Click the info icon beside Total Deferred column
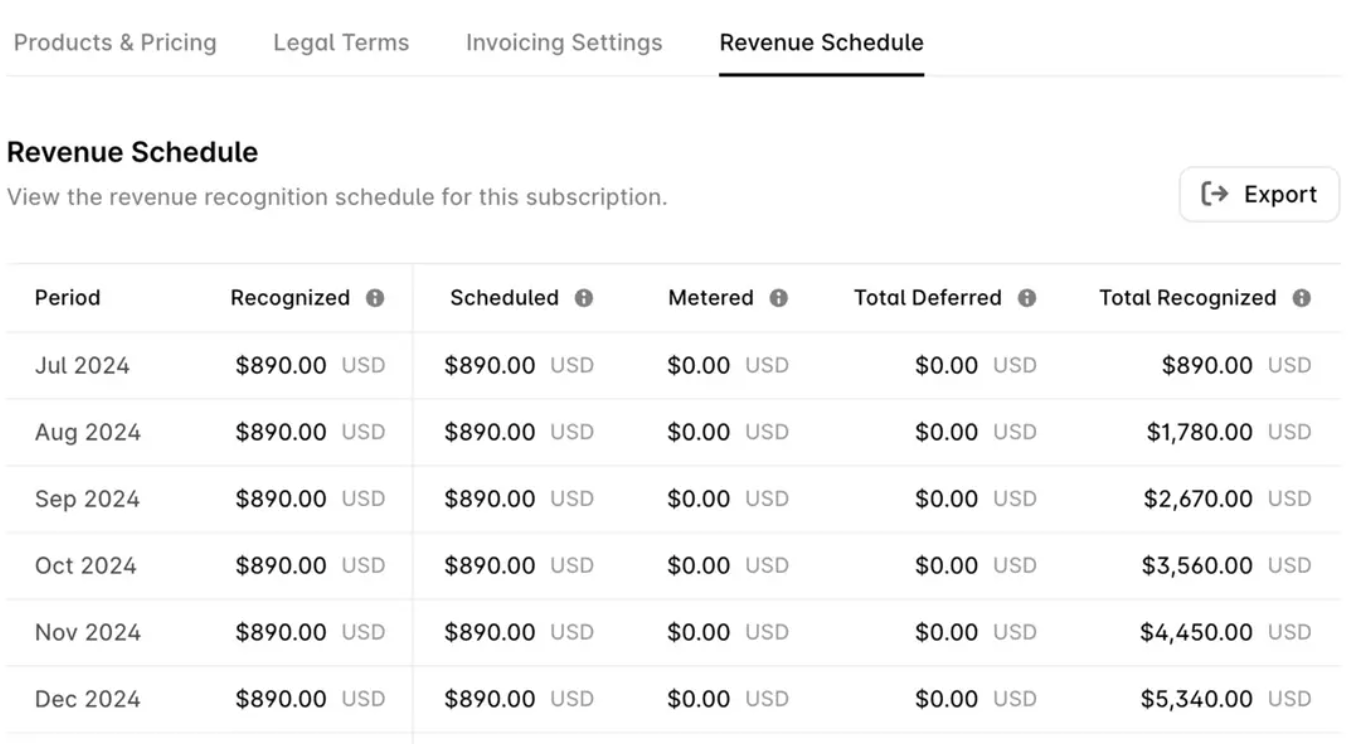The height and width of the screenshot is (744, 1372). 1029,297
